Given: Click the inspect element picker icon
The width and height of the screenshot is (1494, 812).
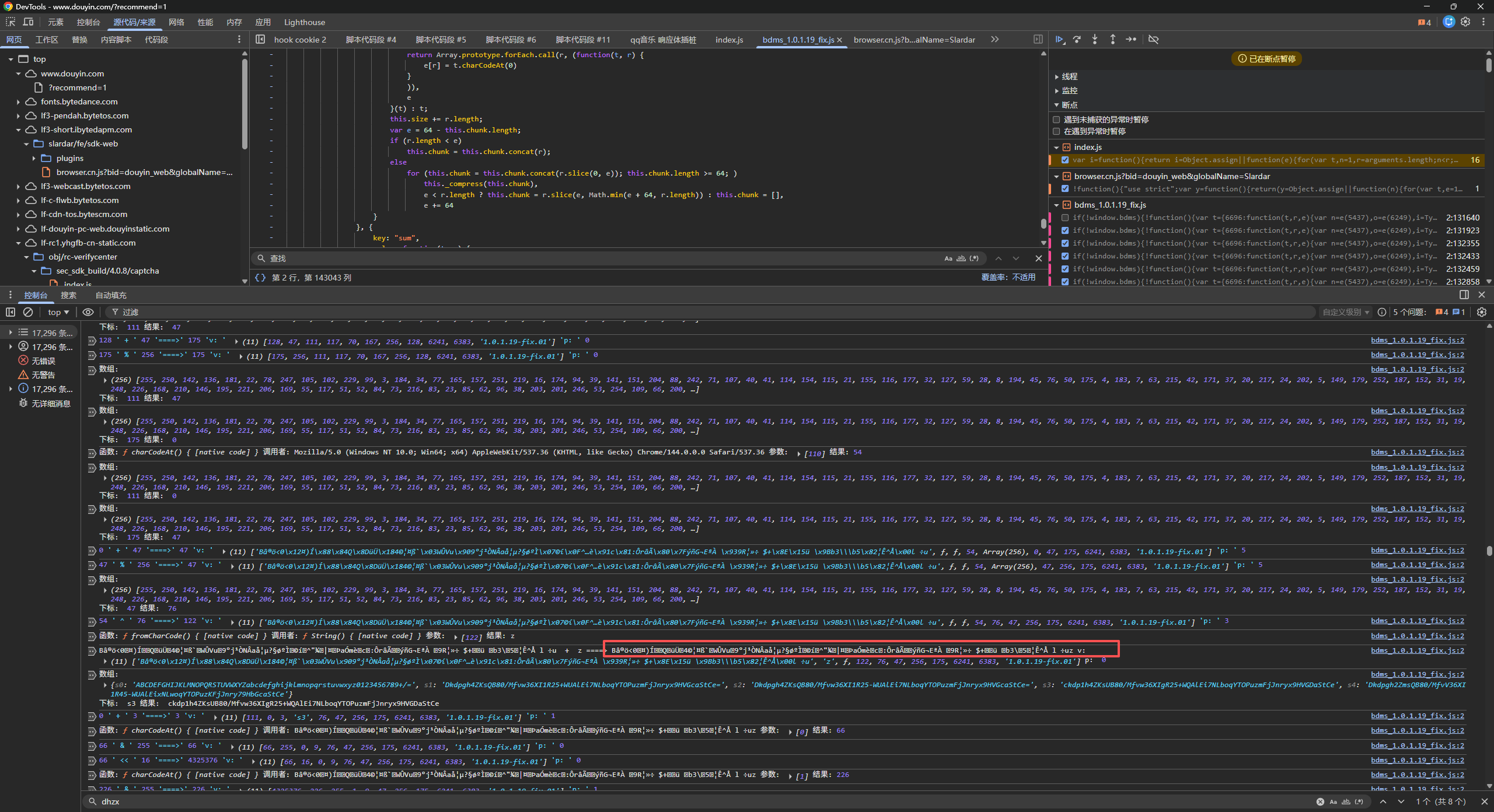Looking at the screenshot, I should (x=11, y=22).
